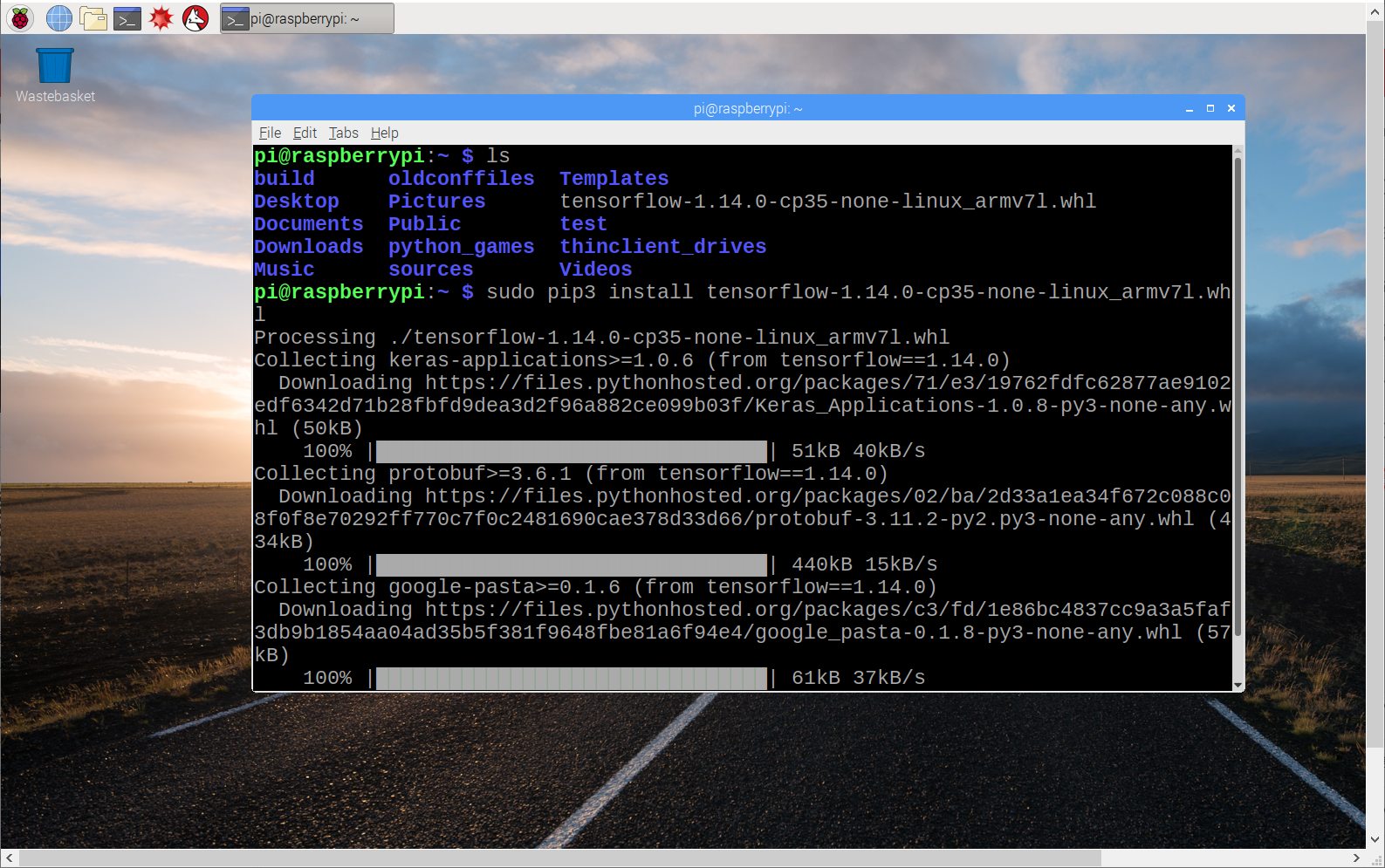Click the 'Processing ./tensorflow' line
This screenshot has width=1385, height=868.
pos(602,338)
